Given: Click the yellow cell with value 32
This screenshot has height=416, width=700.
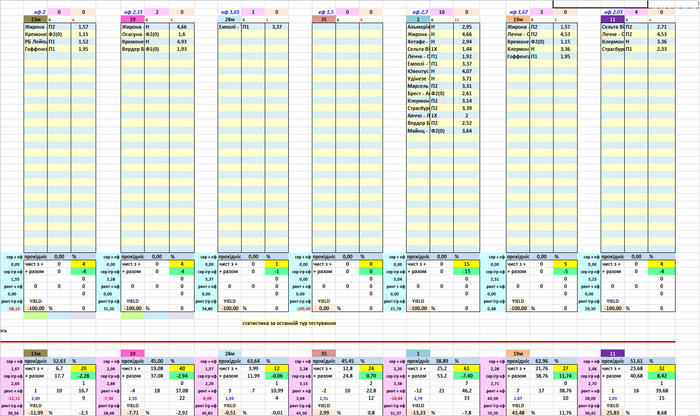Looking at the screenshot, I should 662,369.
